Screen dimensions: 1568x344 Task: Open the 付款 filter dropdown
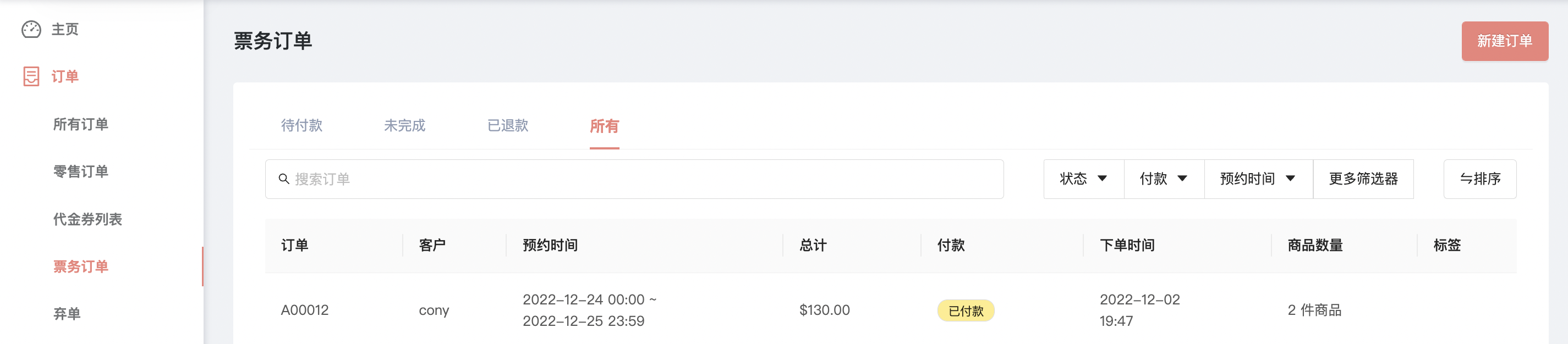click(x=1164, y=179)
